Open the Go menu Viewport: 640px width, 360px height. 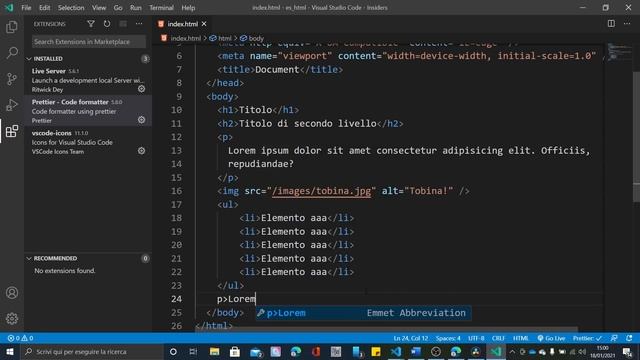click(118, 8)
